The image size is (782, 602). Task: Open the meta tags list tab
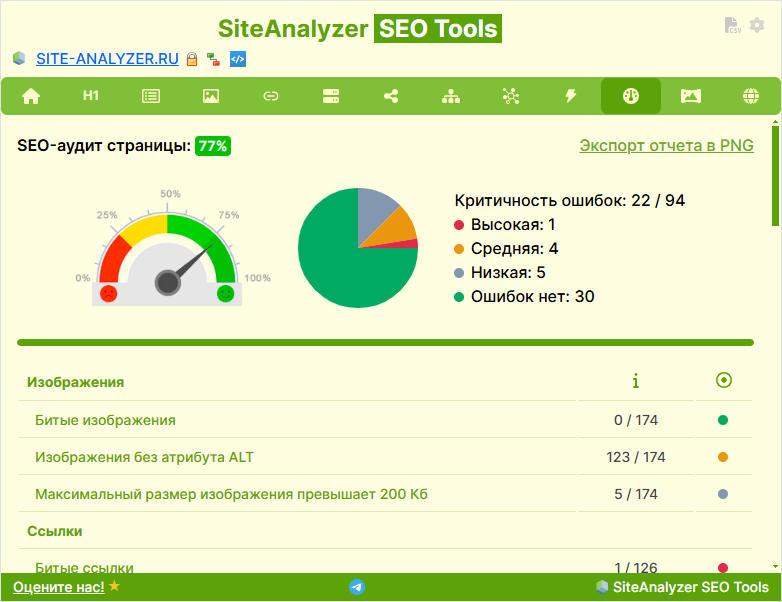pyautogui.click(x=151, y=96)
